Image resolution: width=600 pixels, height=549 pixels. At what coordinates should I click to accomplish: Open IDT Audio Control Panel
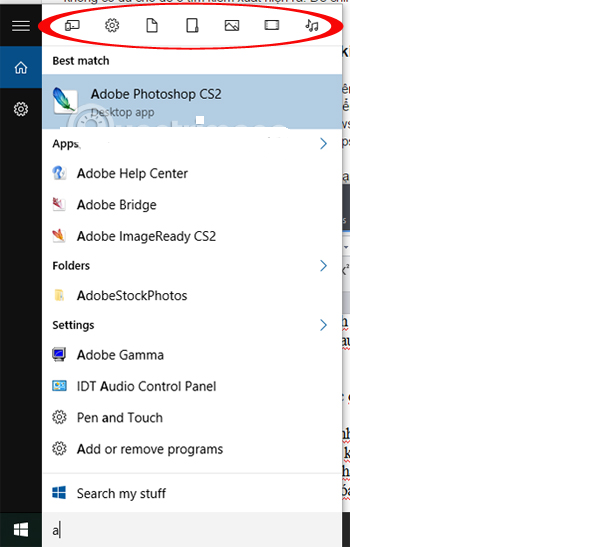pos(192,386)
